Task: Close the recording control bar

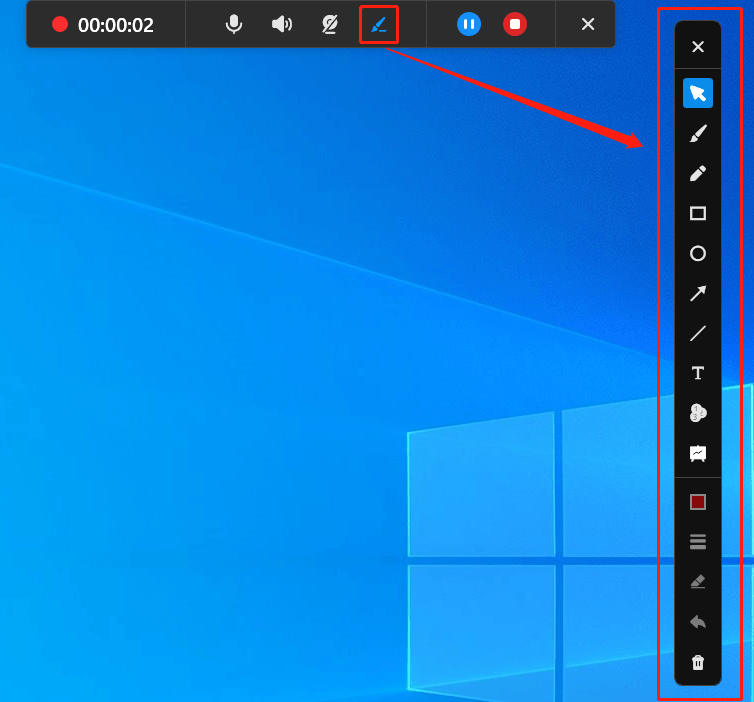Action: (588, 24)
